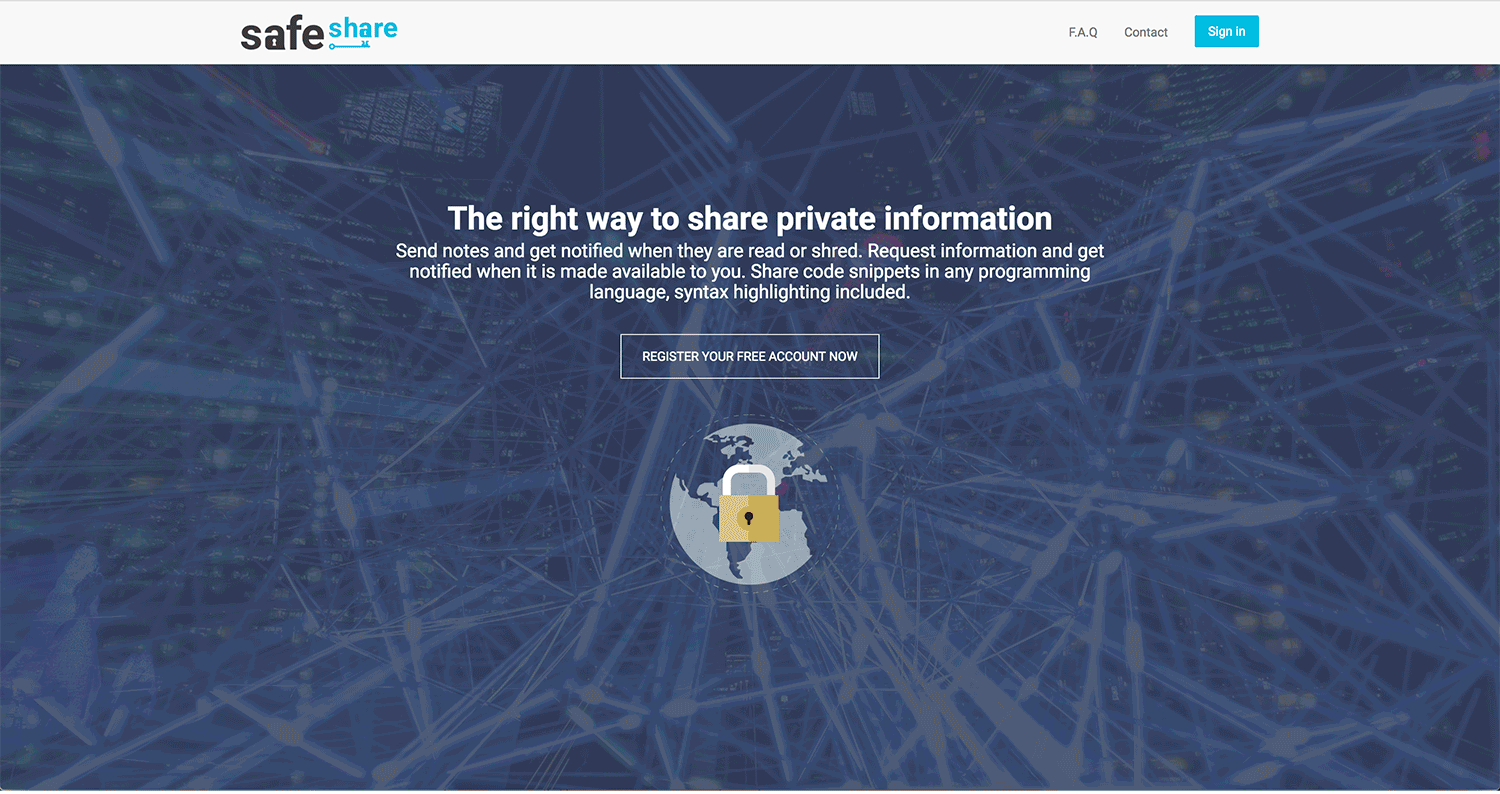The width and height of the screenshot is (1500, 794).
Task: Click the keyhole on the padlock
Action: 748,518
